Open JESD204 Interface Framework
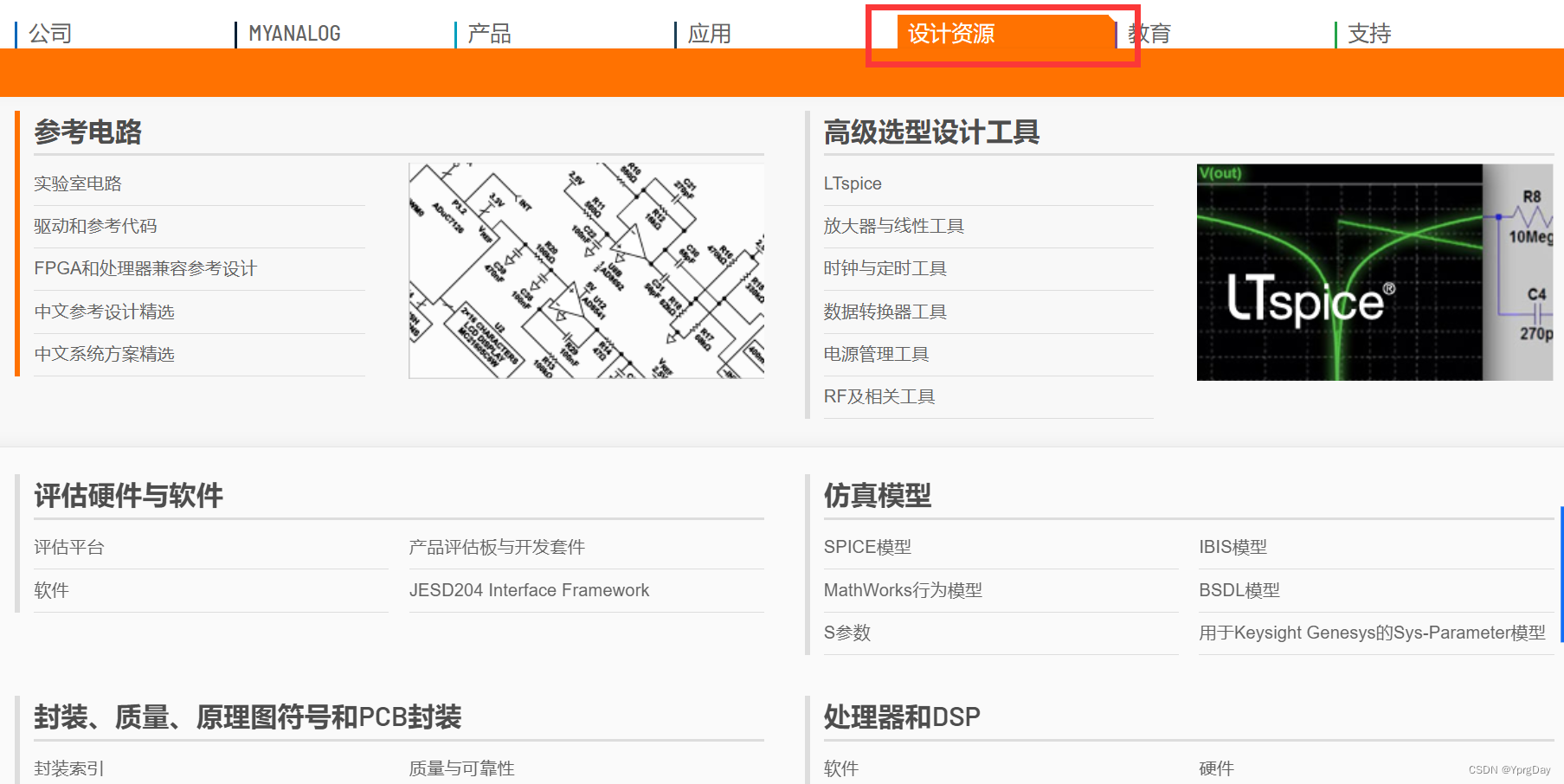 [529, 590]
